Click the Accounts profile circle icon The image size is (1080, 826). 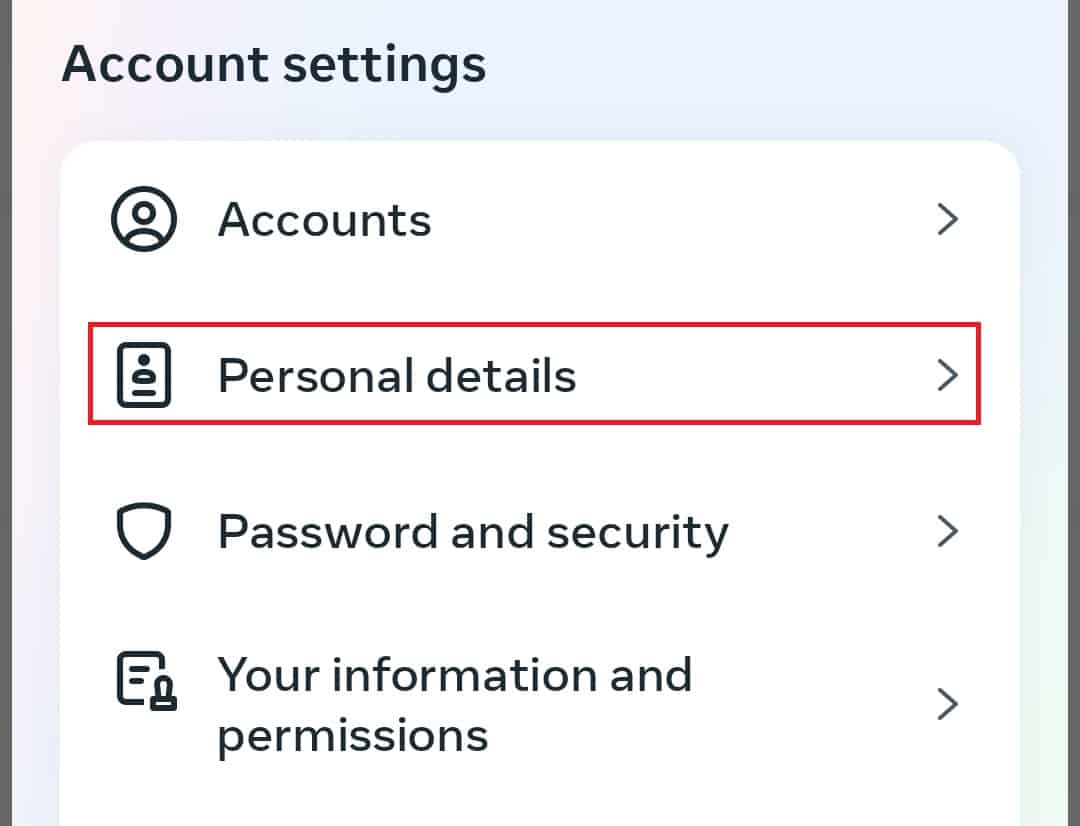click(144, 219)
